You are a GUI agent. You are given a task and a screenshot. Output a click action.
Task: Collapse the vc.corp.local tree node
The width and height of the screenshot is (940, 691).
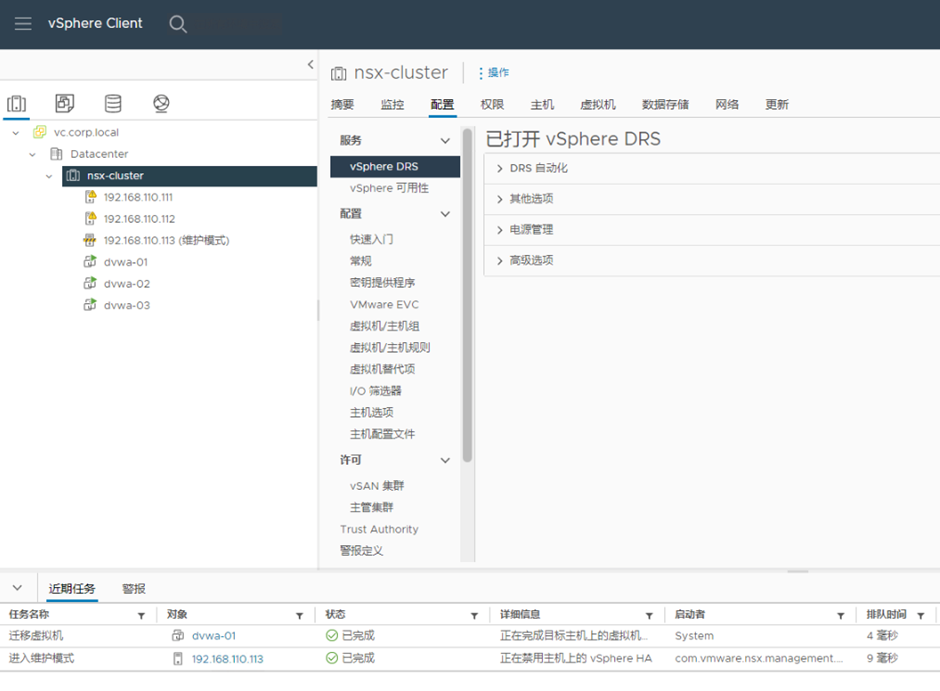(16, 132)
